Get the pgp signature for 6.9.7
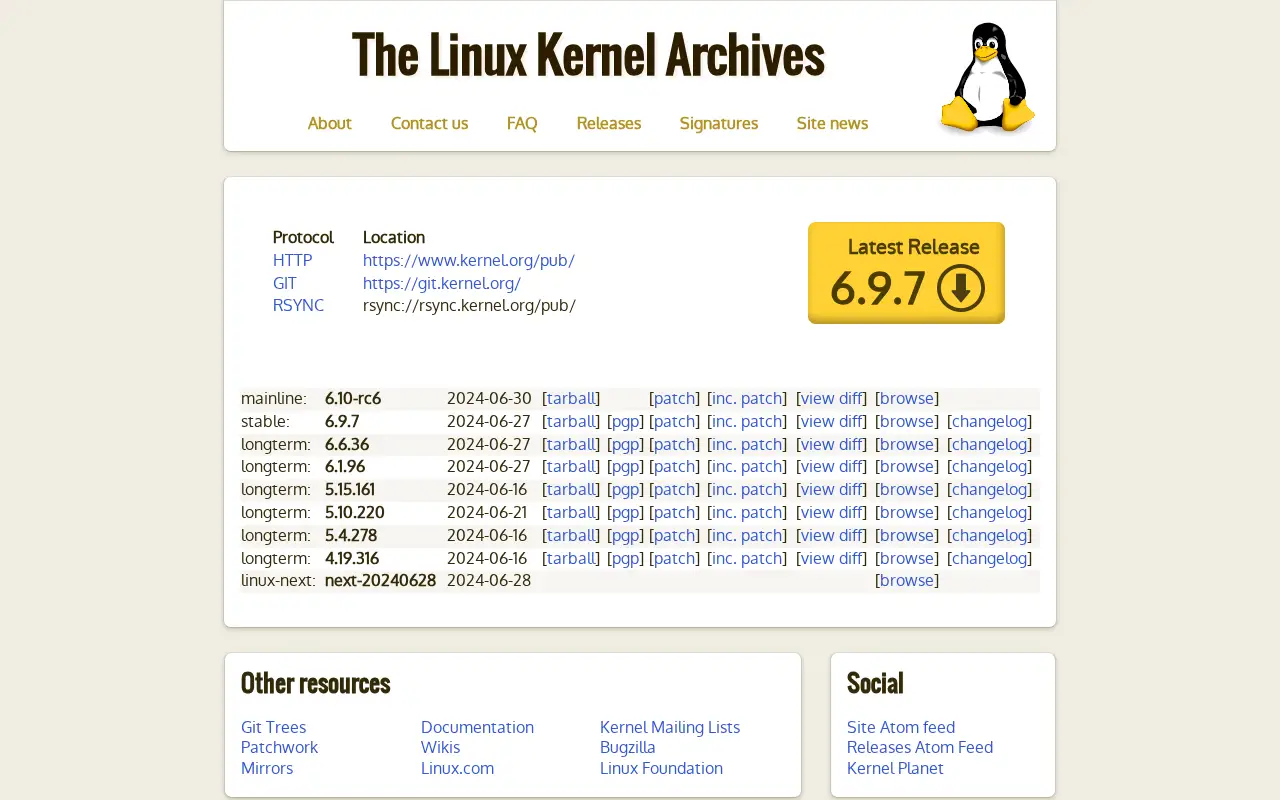Viewport: 1280px width, 800px height. (x=625, y=421)
